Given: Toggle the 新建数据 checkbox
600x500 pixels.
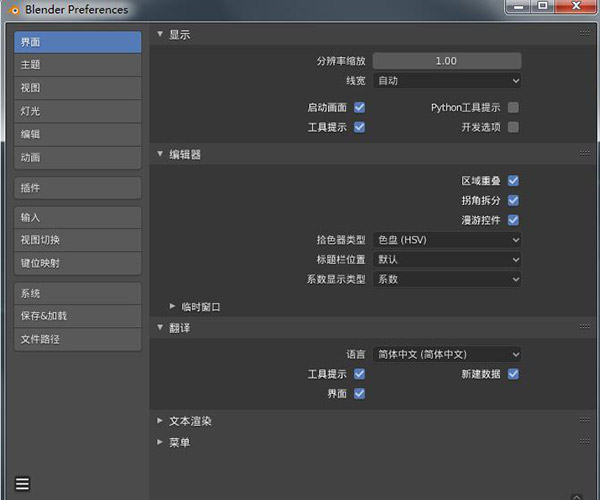Looking at the screenshot, I should [513, 374].
